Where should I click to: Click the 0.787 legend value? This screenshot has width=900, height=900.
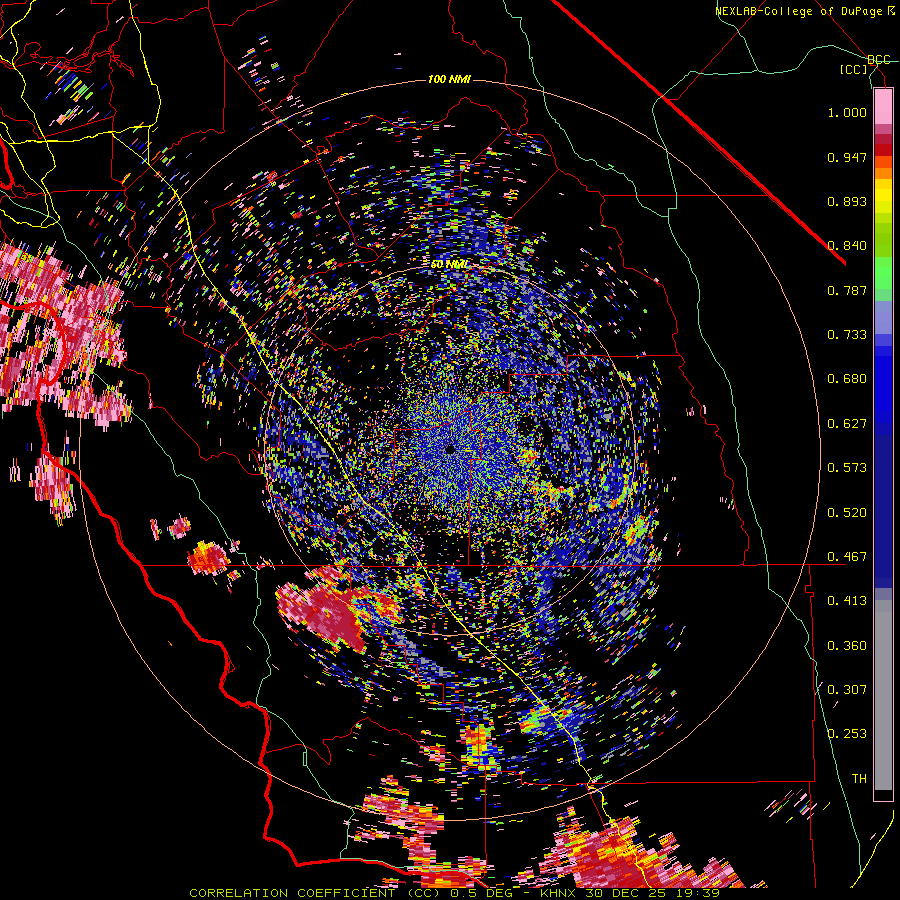point(847,290)
